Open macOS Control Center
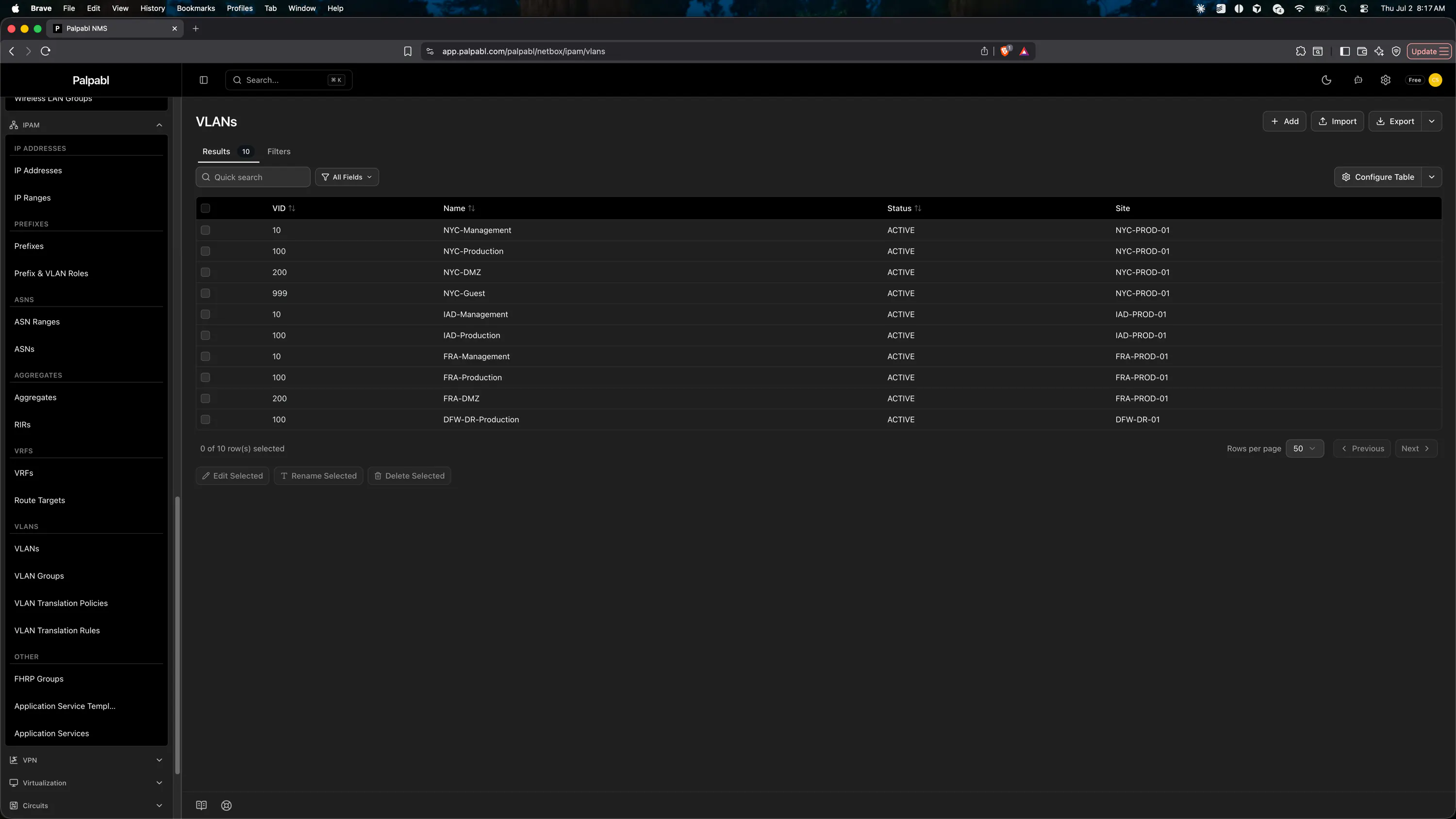The width and height of the screenshot is (1456, 819). click(x=1364, y=8)
